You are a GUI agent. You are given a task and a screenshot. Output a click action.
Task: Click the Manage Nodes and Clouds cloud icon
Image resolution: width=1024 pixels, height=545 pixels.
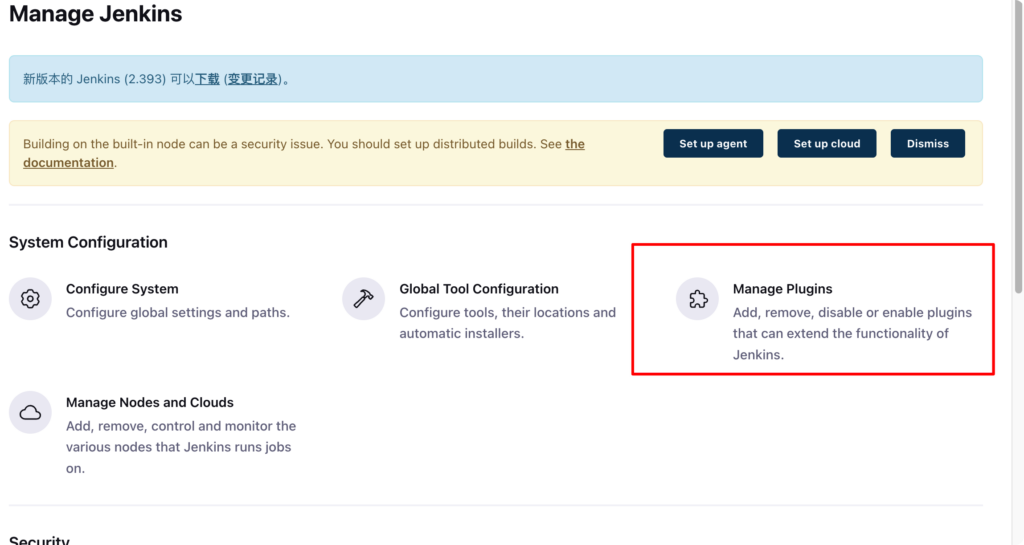pos(30,413)
